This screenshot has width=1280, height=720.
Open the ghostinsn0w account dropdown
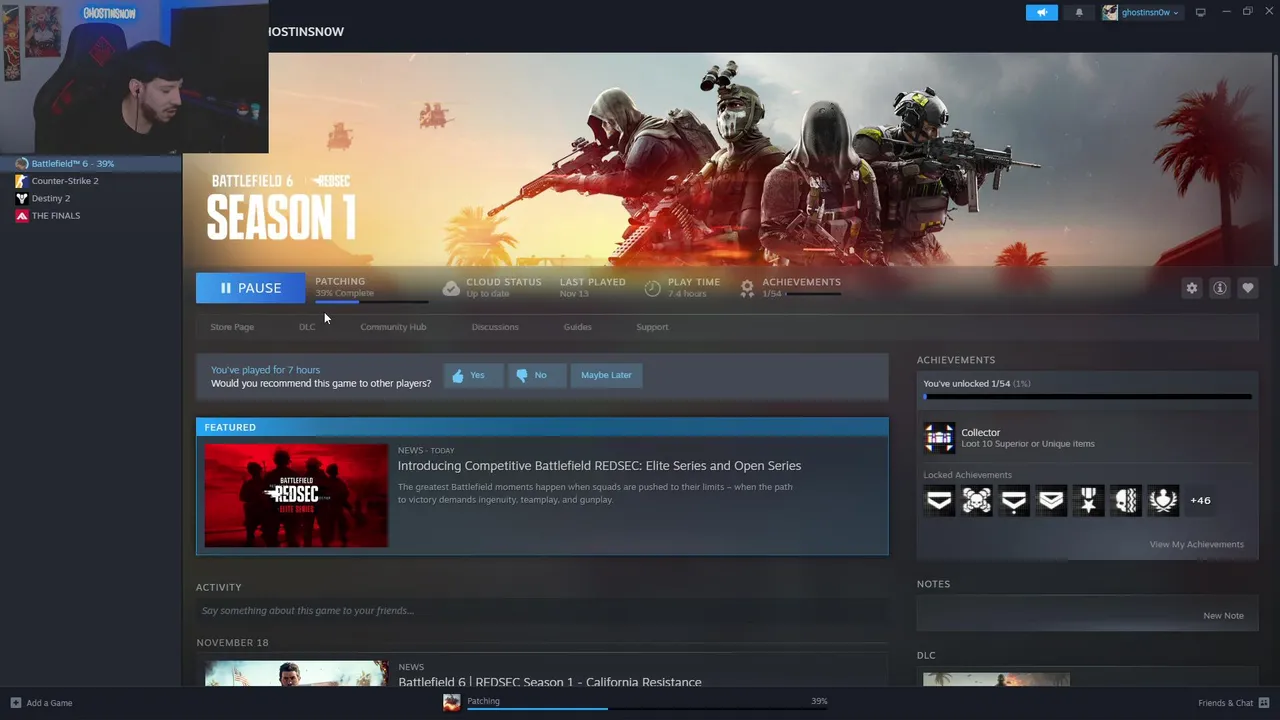tap(1150, 12)
